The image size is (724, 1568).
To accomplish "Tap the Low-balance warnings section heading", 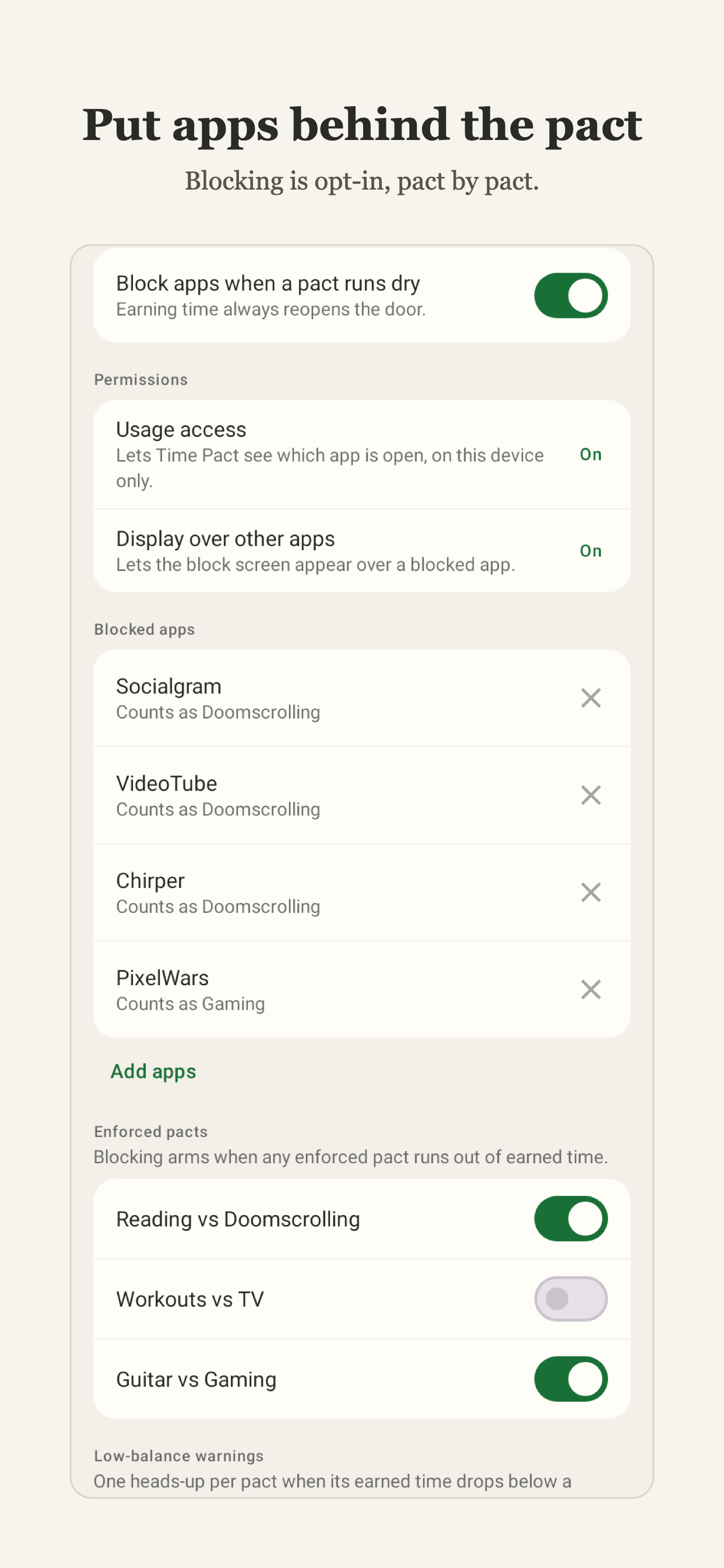I will point(179,1455).
